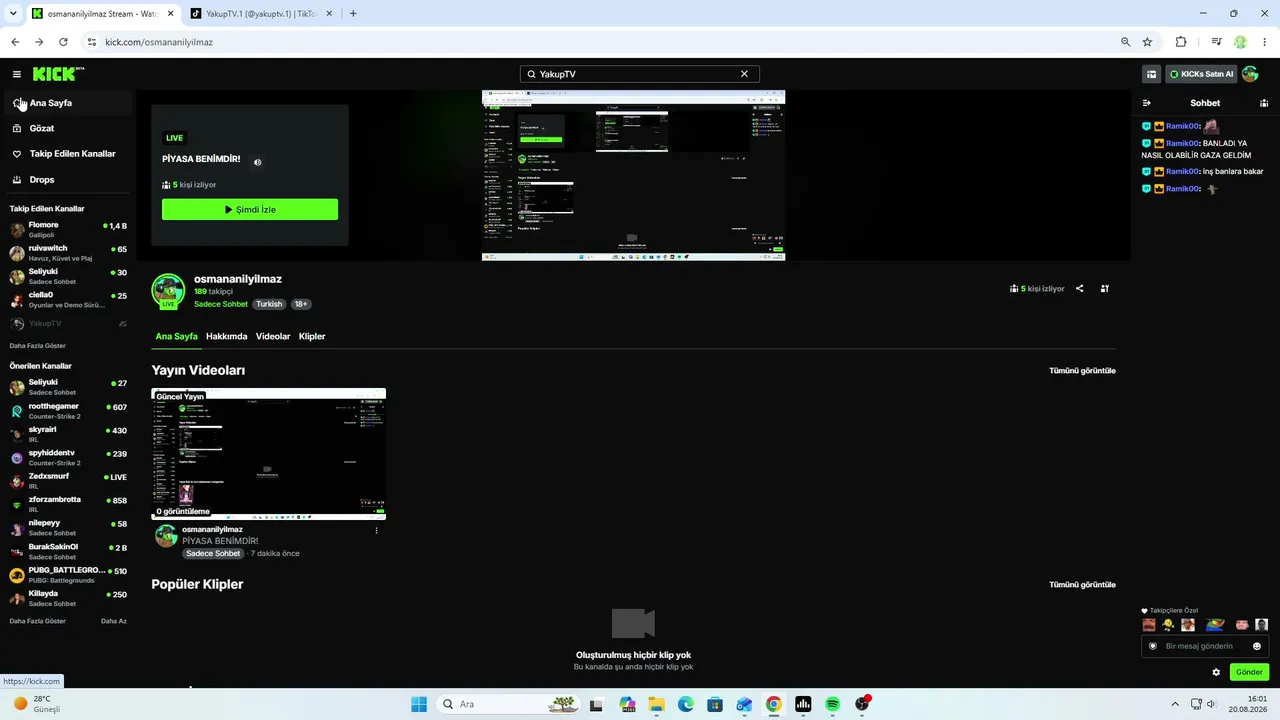Open Spotify from the taskbar
The height and width of the screenshot is (720, 1280).
(x=833, y=704)
